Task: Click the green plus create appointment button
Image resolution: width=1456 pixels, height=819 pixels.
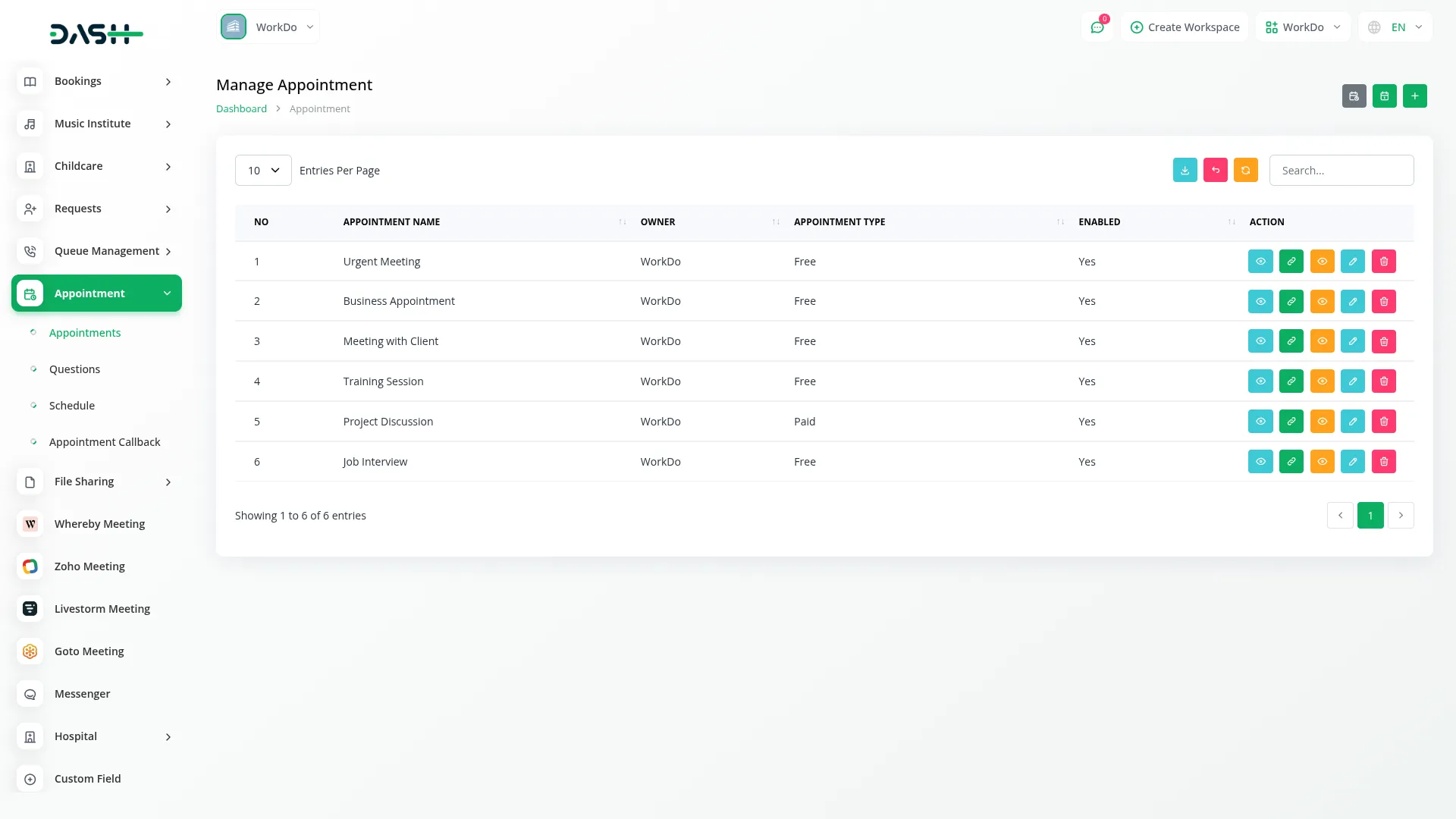Action: coord(1414,96)
